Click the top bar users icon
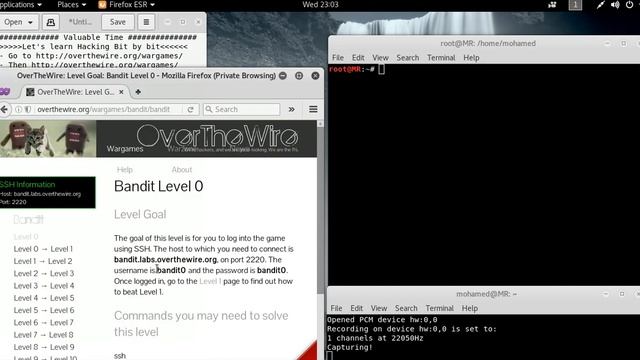This screenshot has width=640, height=360. [x=552, y=4]
